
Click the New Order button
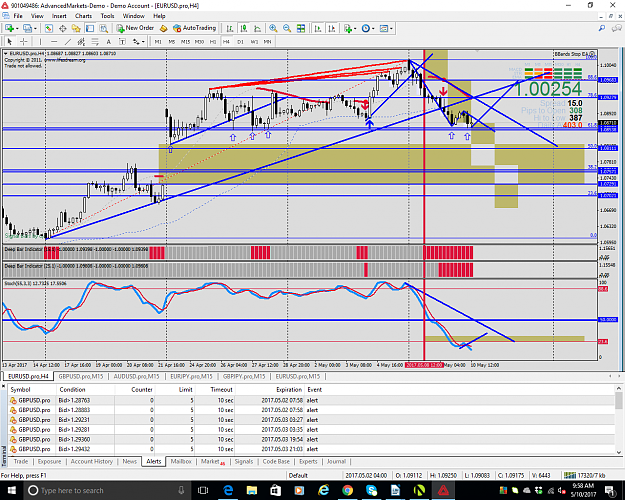pos(135,28)
